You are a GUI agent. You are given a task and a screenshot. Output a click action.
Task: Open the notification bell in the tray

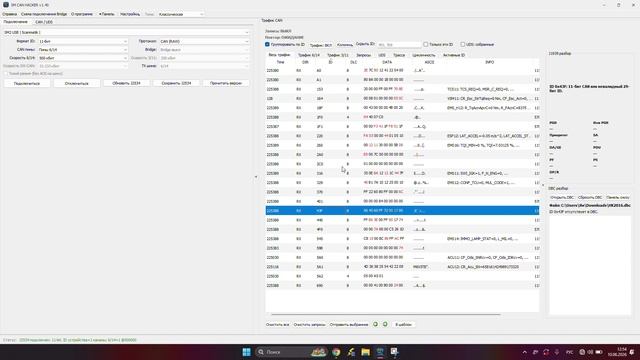pyautogui.click(x=632, y=352)
